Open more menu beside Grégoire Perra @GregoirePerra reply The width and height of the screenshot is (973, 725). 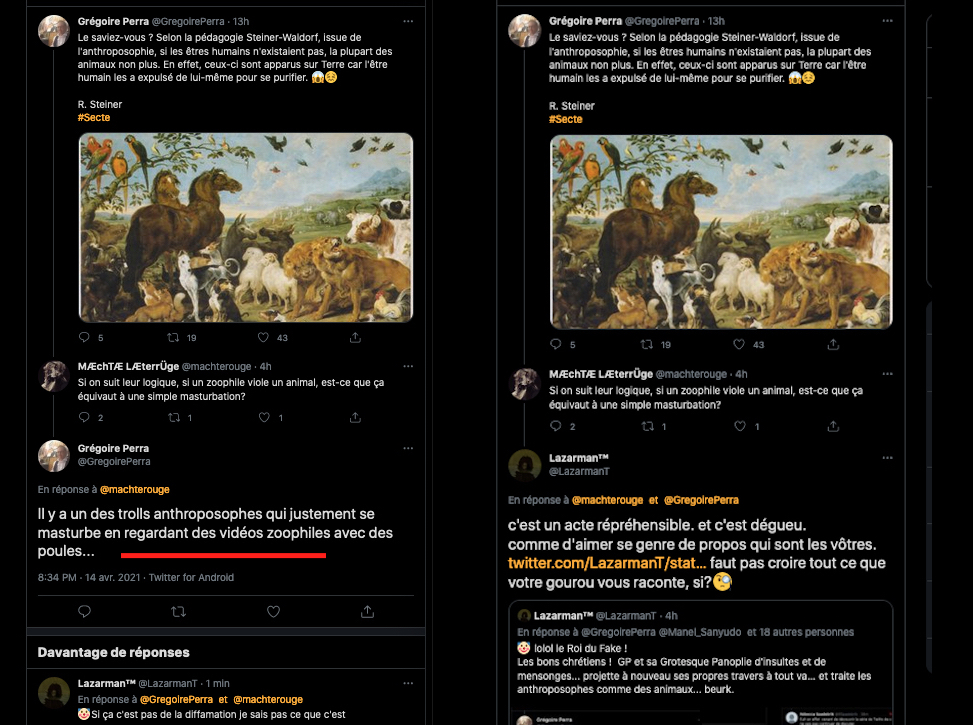[x=407, y=448]
